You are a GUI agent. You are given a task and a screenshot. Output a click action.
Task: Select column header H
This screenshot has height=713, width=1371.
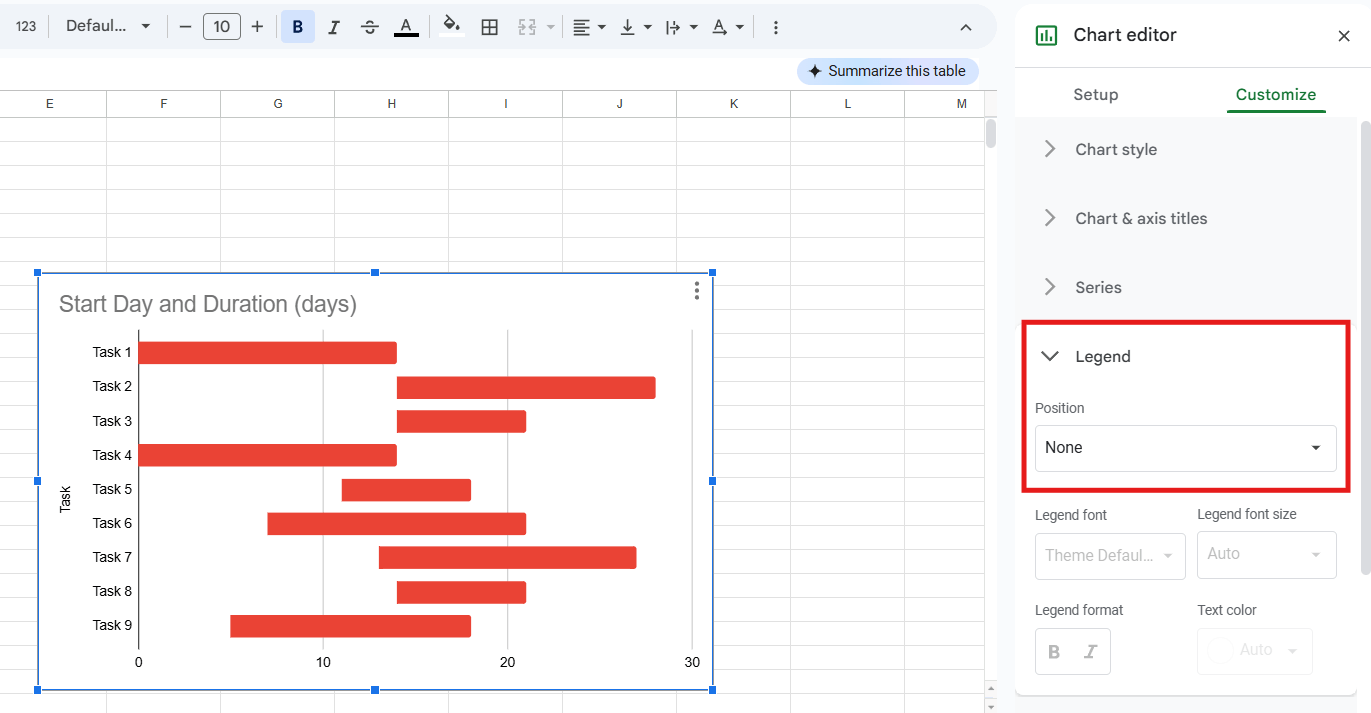392,104
